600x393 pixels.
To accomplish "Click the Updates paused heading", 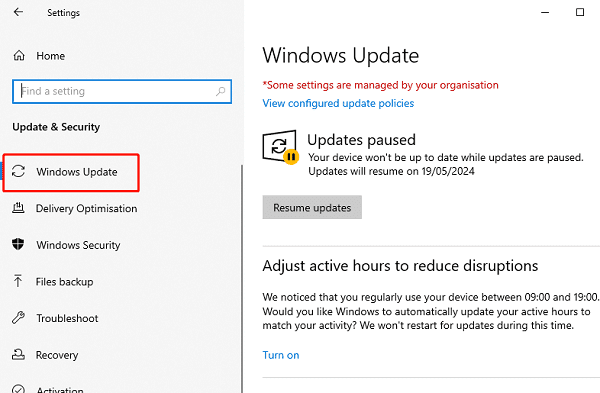I will point(361,140).
